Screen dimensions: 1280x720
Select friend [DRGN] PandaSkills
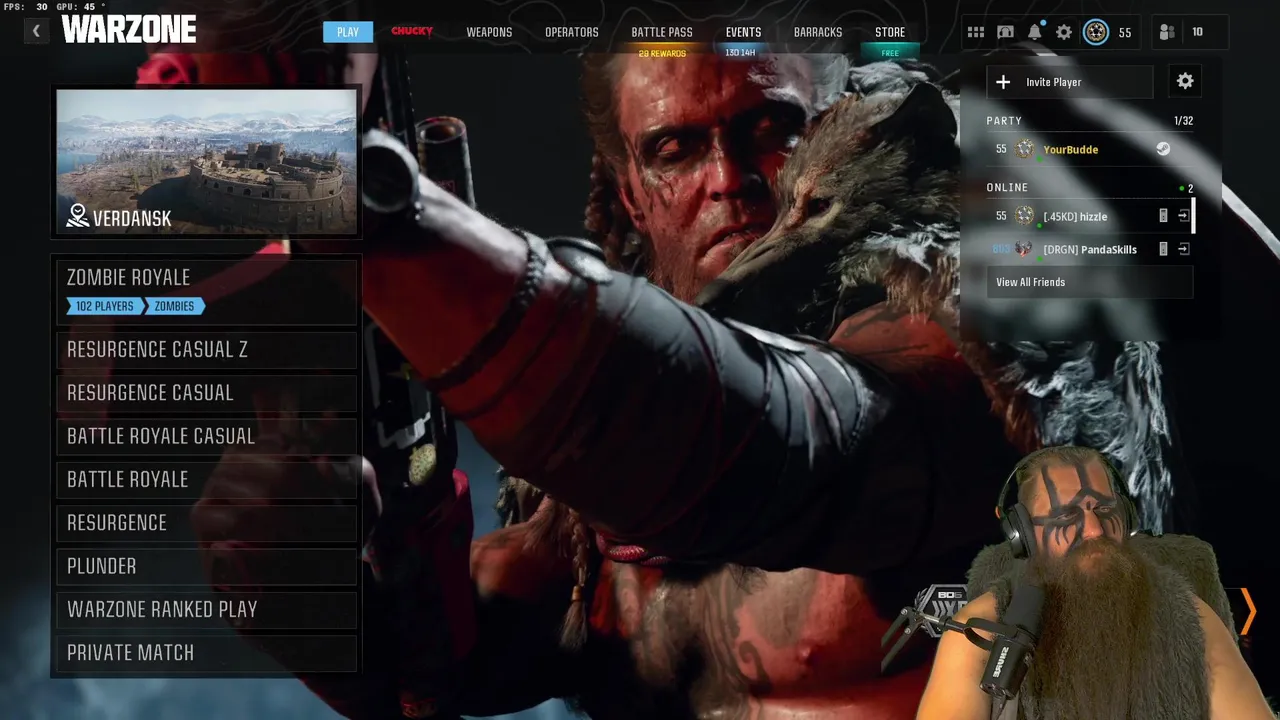click(x=1089, y=249)
